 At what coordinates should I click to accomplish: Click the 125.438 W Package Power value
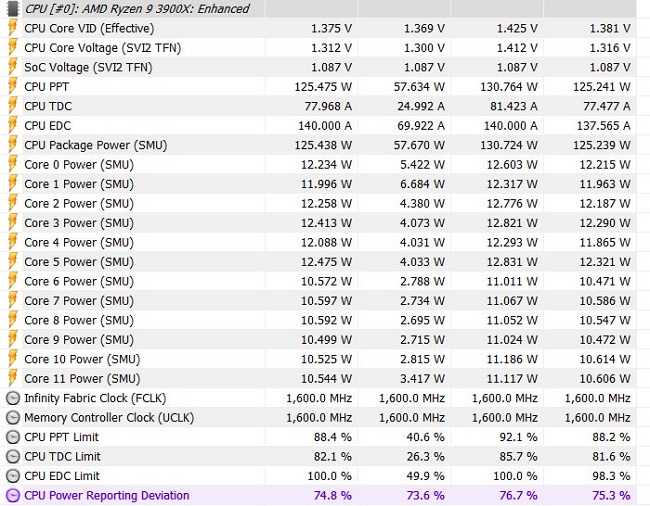(x=323, y=145)
